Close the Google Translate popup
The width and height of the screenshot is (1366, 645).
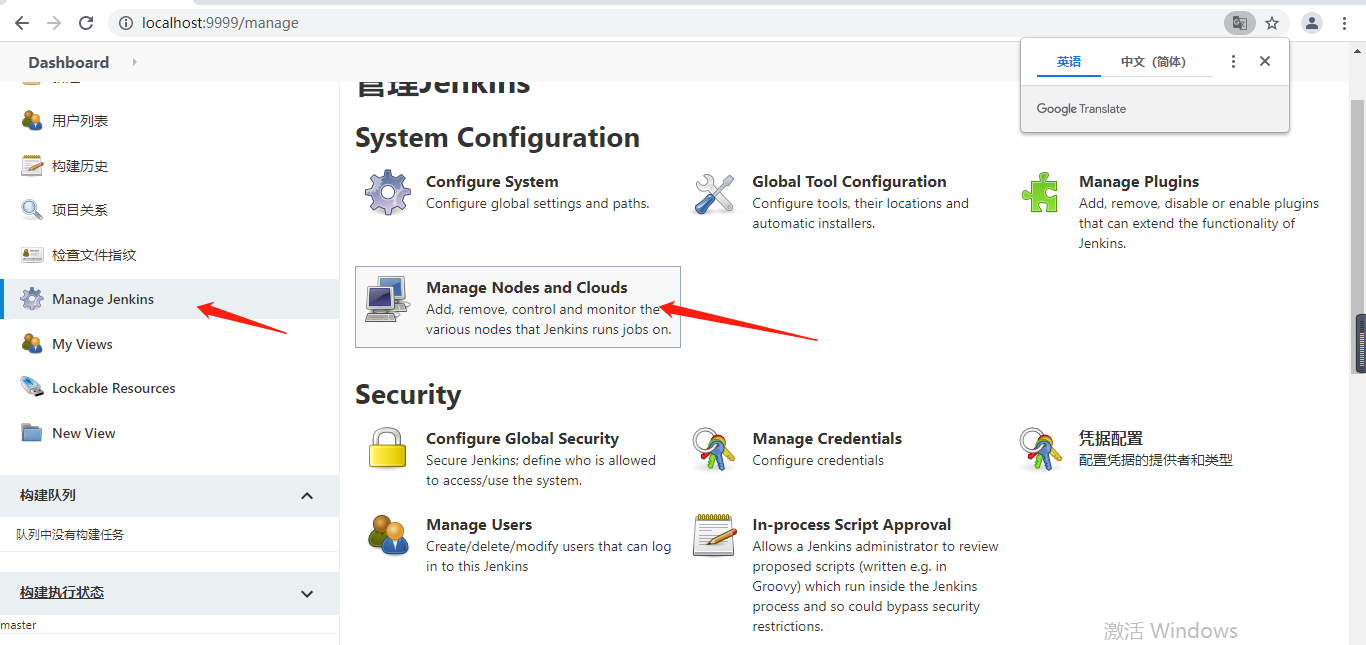[x=1265, y=61]
